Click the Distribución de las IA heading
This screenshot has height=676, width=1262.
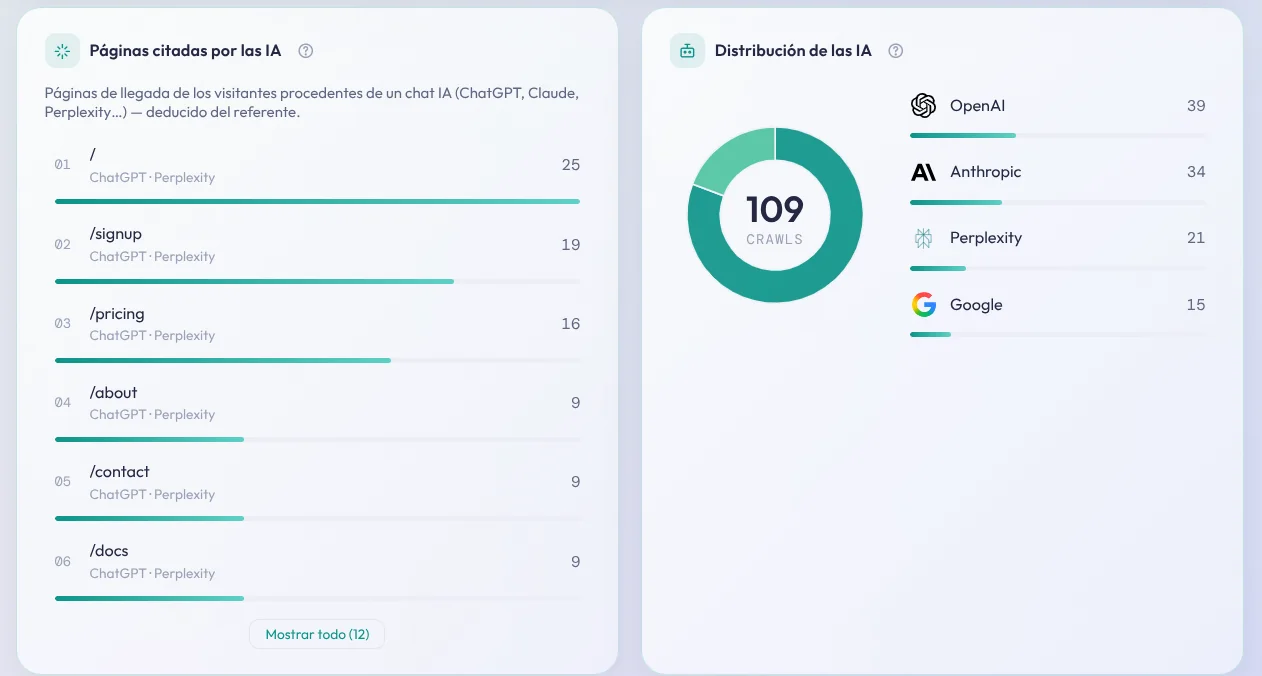coord(793,51)
